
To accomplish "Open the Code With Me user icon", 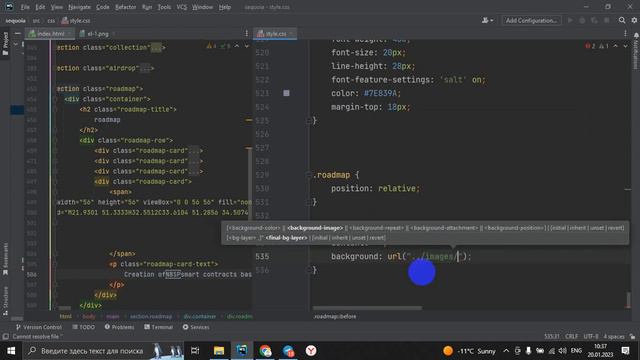I will click(487, 20).
